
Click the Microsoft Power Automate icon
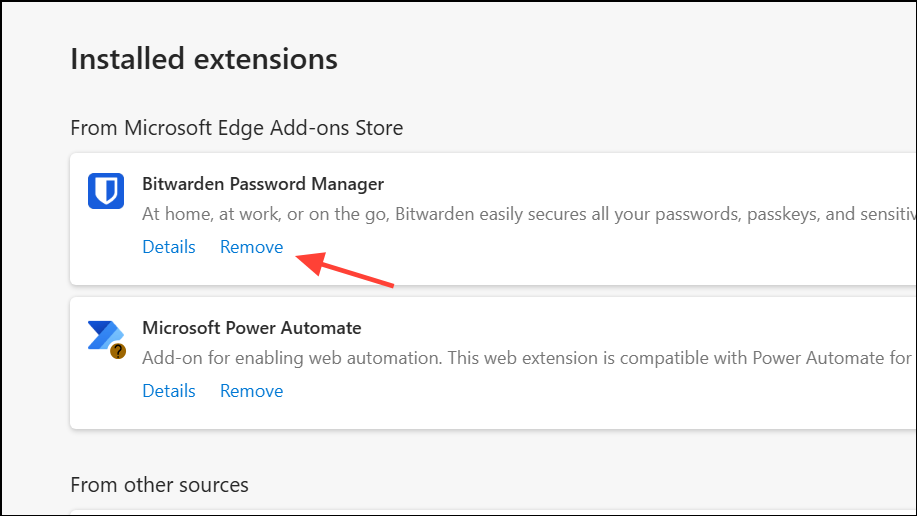coord(104,335)
